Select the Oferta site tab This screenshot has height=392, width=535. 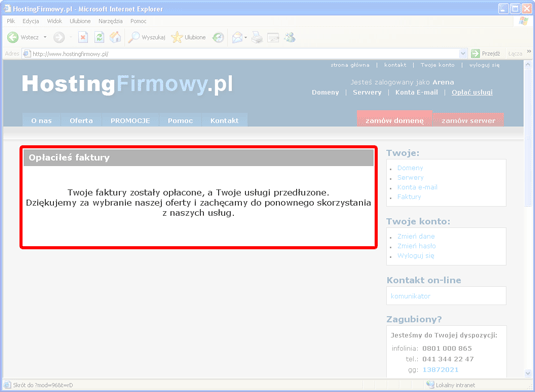[x=81, y=120]
